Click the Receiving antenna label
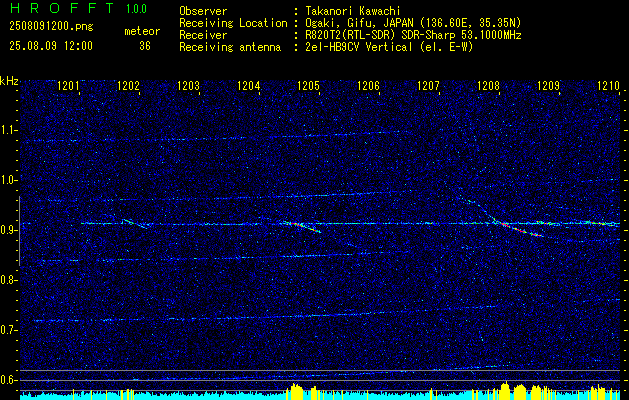Viewport: 629px width, 400px height. click(x=230, y=47)
